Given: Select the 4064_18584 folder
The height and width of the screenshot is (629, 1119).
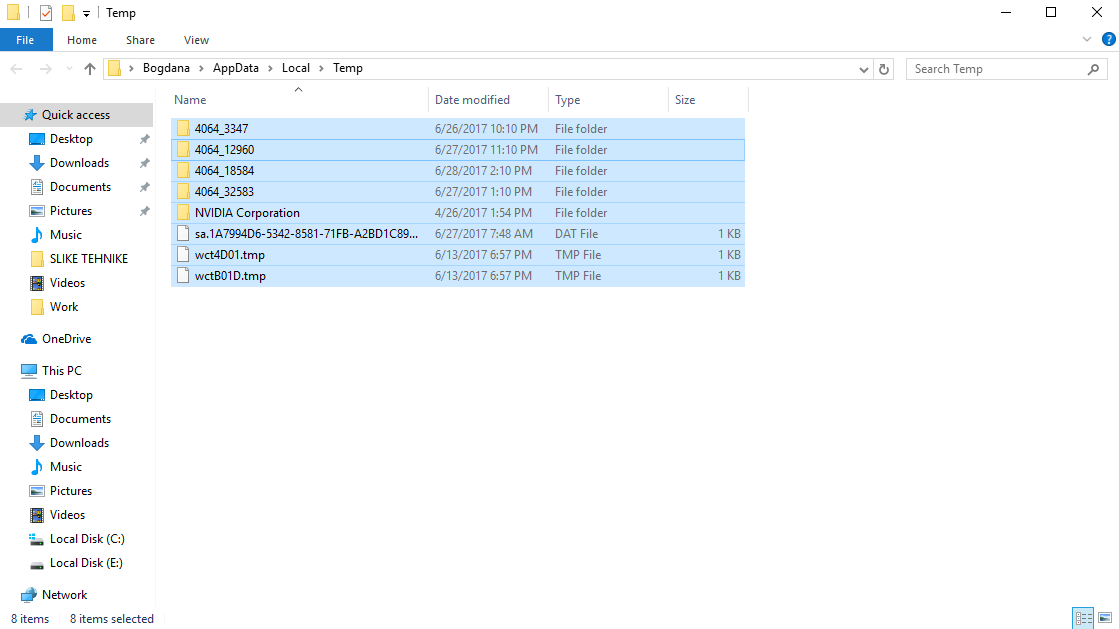Looking at the screenshot, I should [x=457, y=171].
